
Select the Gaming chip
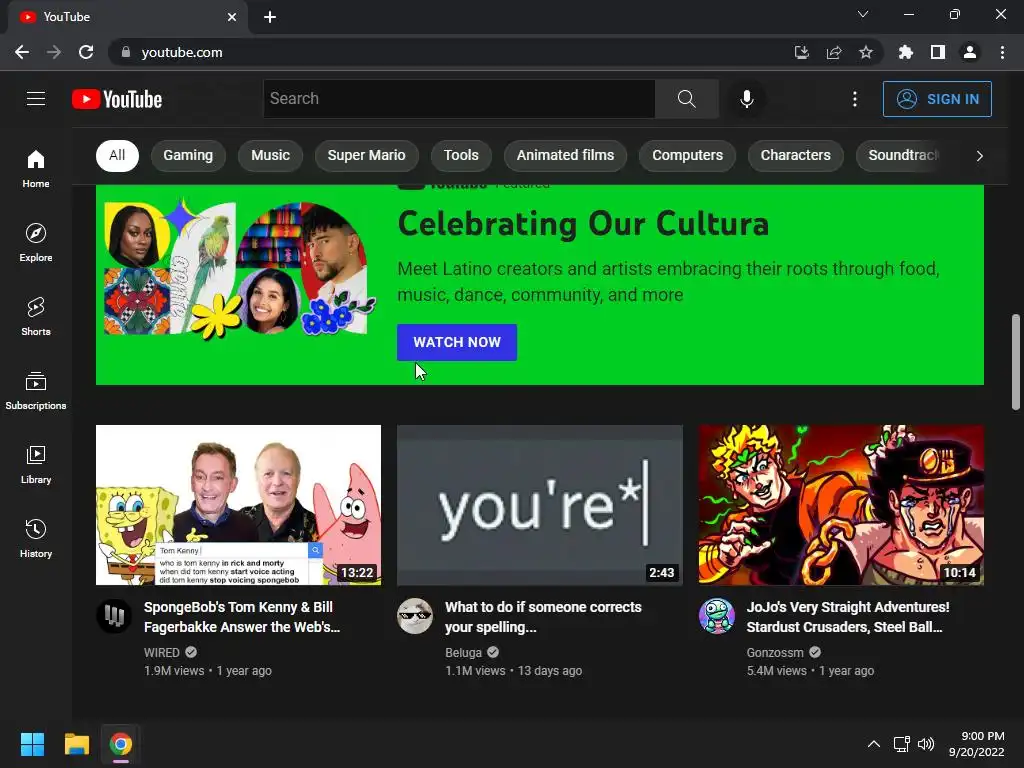coord(188,155)
